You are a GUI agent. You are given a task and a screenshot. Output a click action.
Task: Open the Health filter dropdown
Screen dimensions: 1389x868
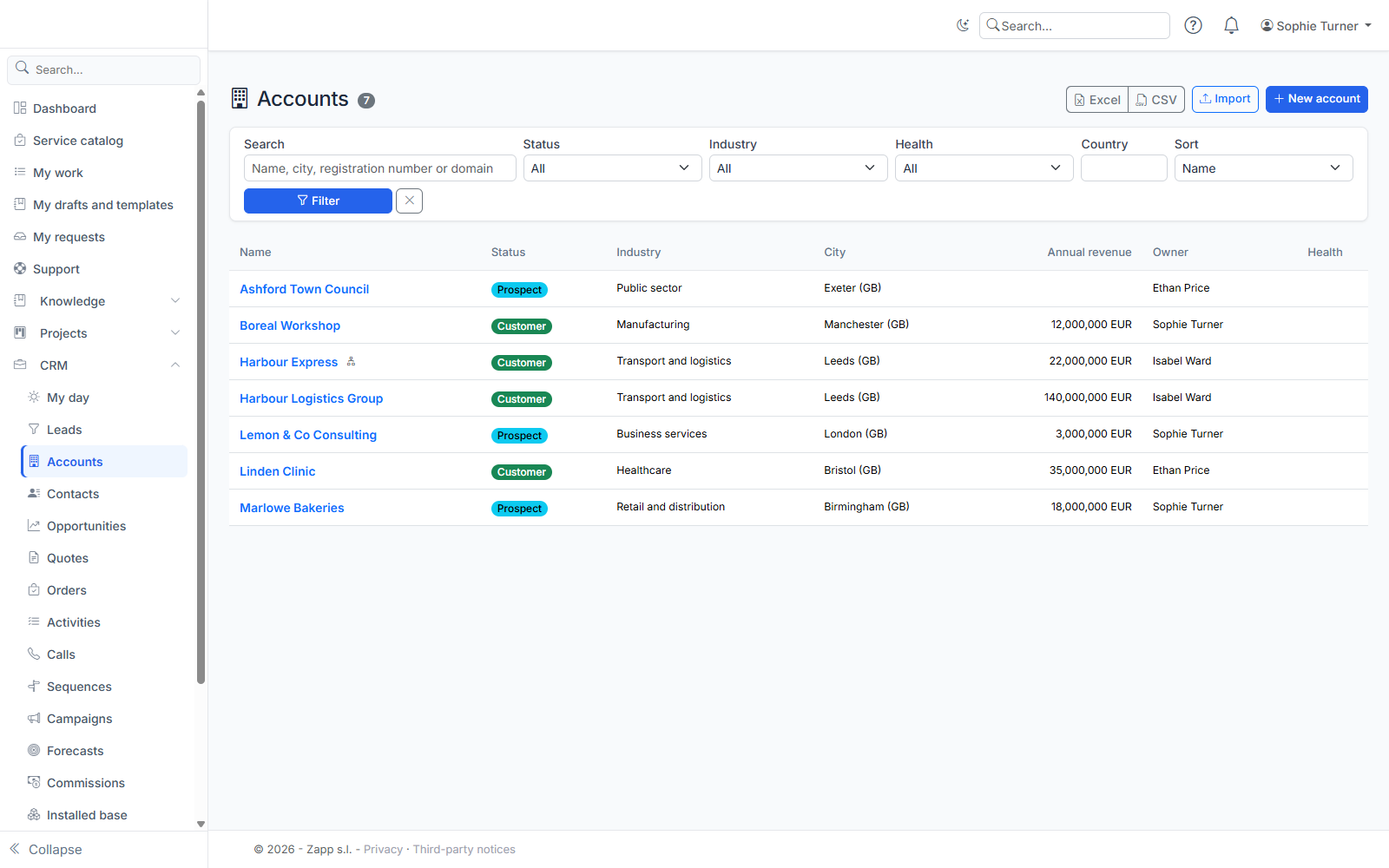tap(984, 168)
